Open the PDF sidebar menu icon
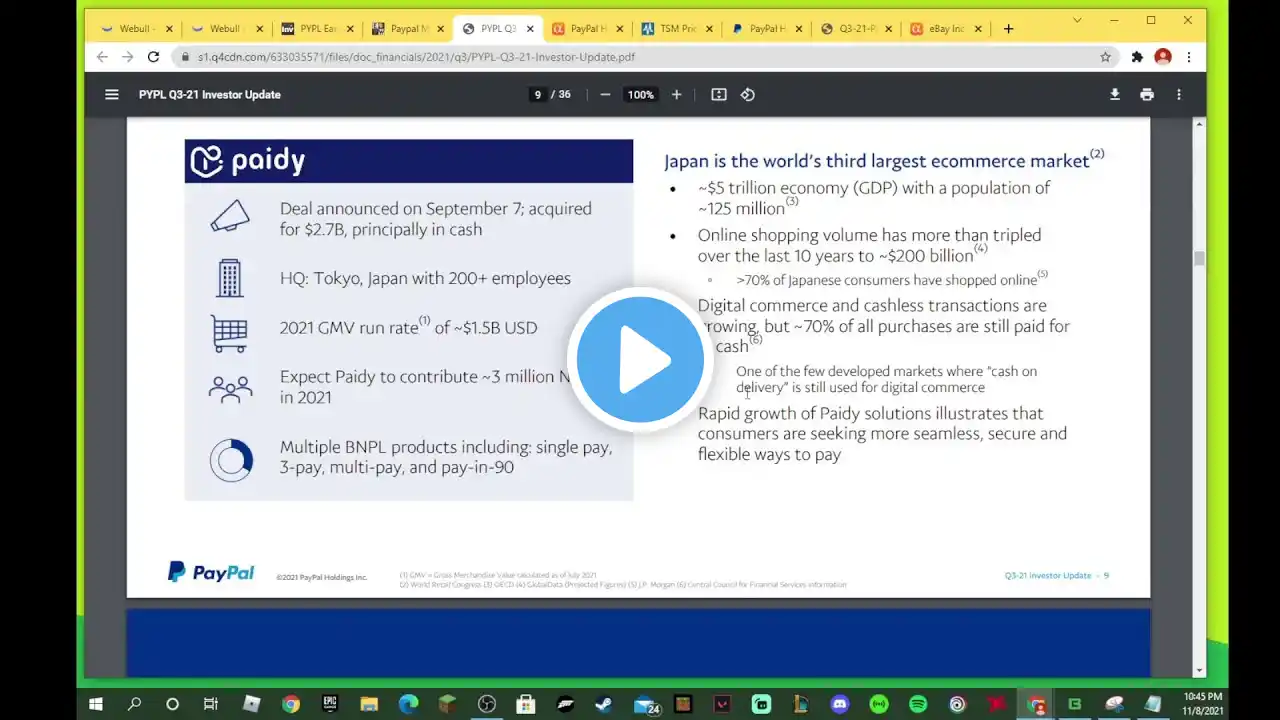 click(x=112, y=95)
